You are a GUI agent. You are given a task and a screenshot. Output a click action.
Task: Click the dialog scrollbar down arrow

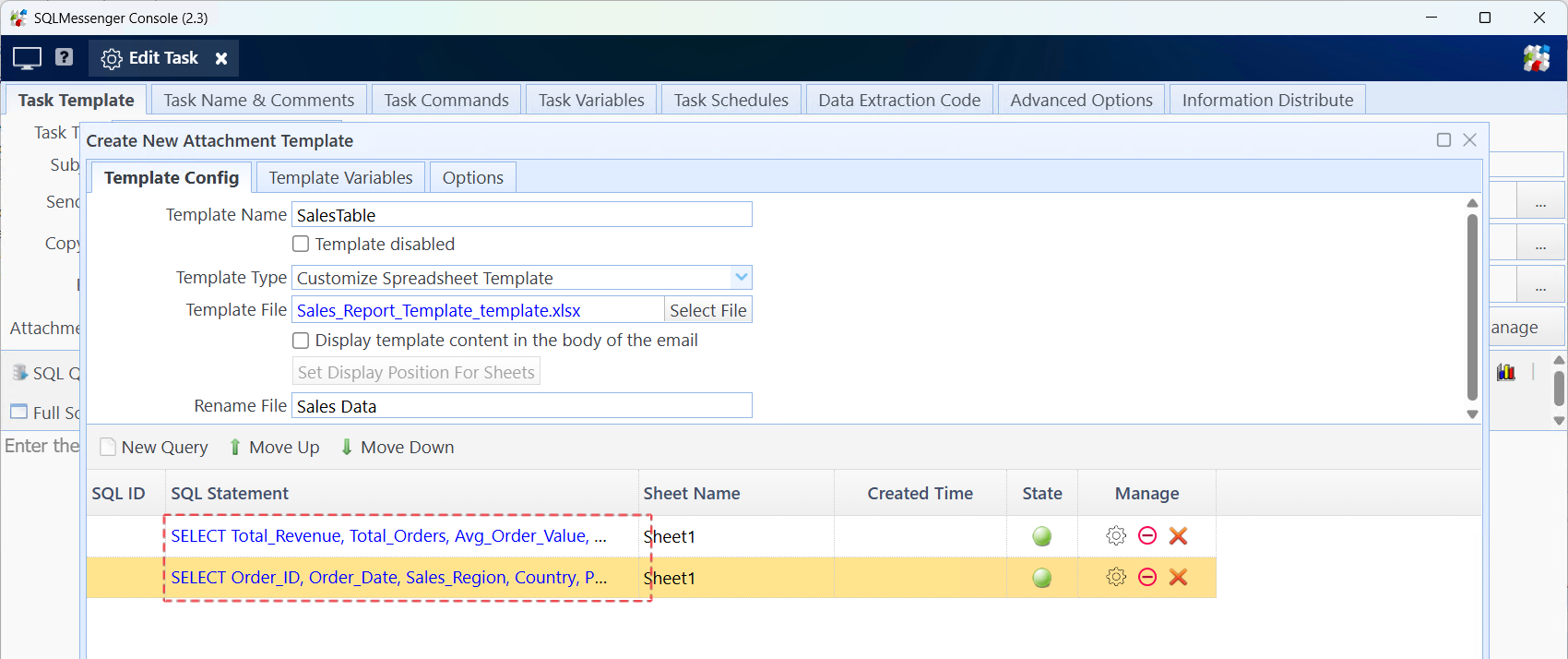tap(1472, 414)
